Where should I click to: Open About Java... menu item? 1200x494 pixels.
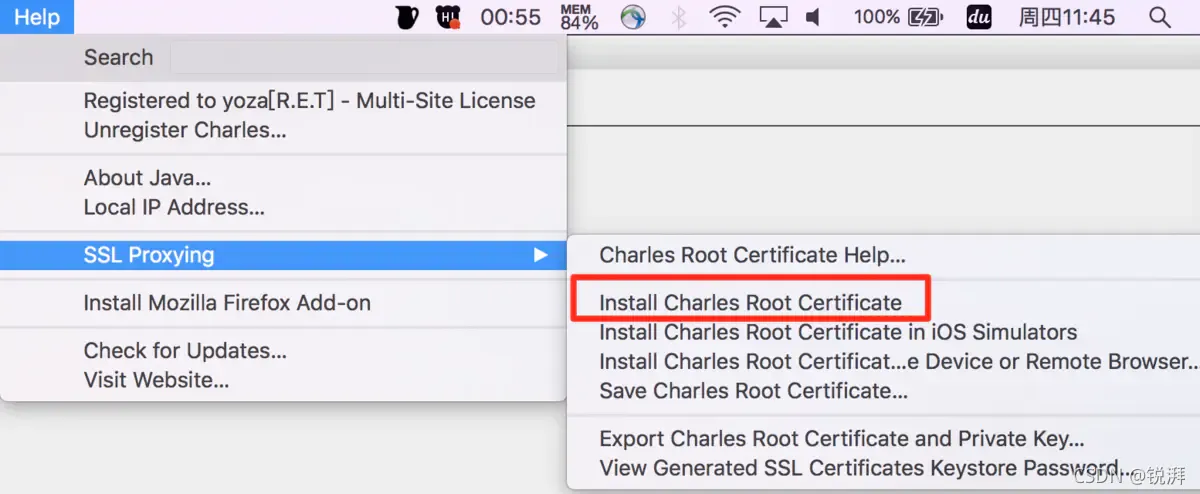pyautogui.click(x=148, y=178)
